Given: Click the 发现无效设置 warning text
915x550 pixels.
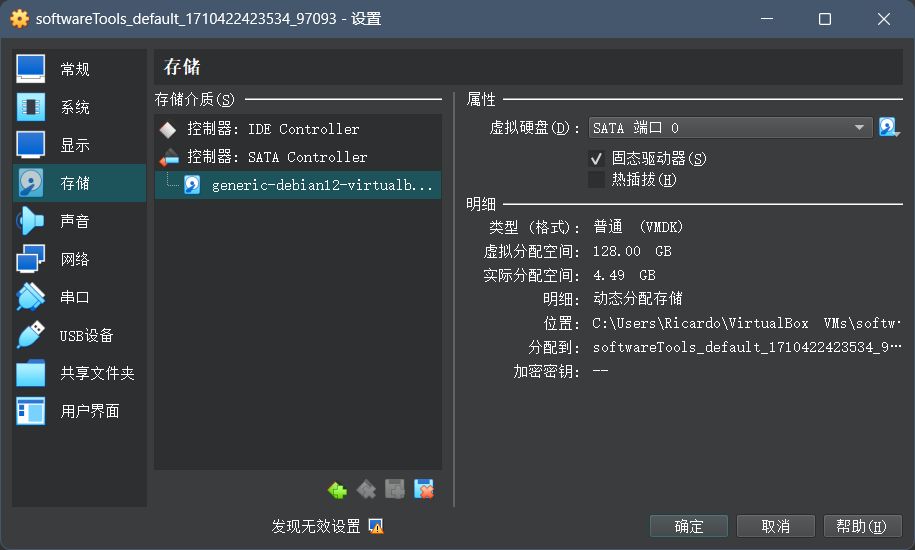Looking at the screenshot, I should coord(316,527).
